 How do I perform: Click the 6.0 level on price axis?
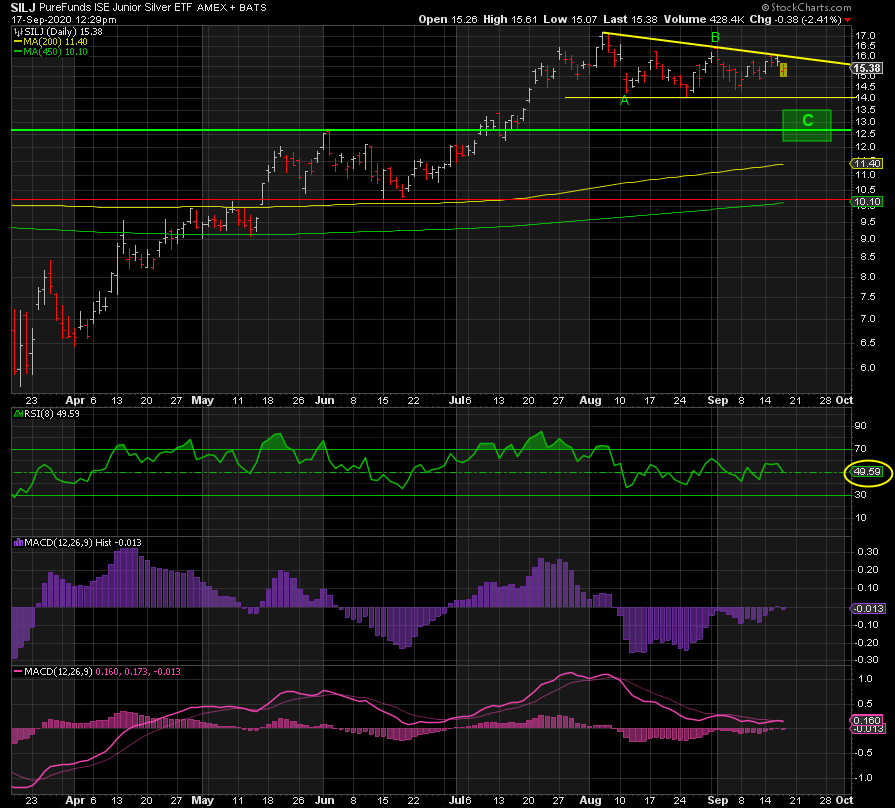coord(868,367)
